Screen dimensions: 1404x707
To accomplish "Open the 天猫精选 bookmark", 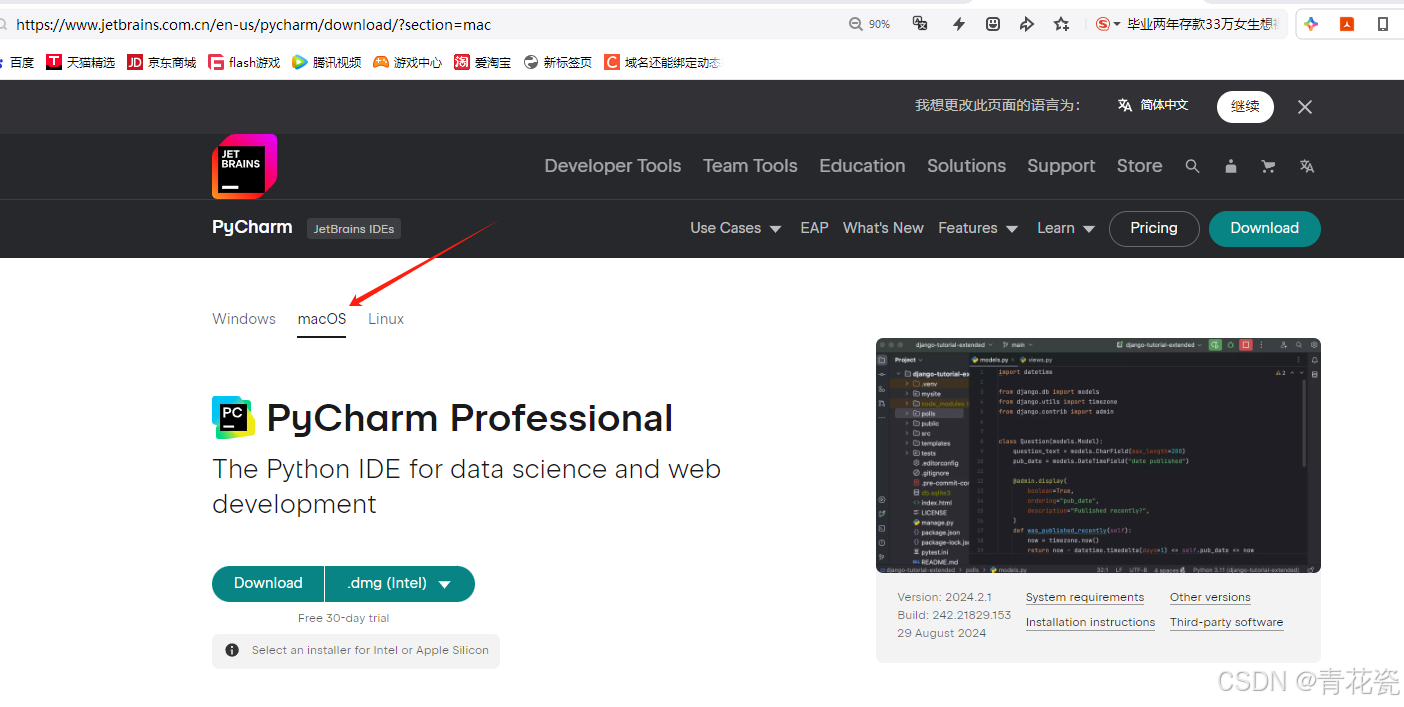I will point(80,62).
